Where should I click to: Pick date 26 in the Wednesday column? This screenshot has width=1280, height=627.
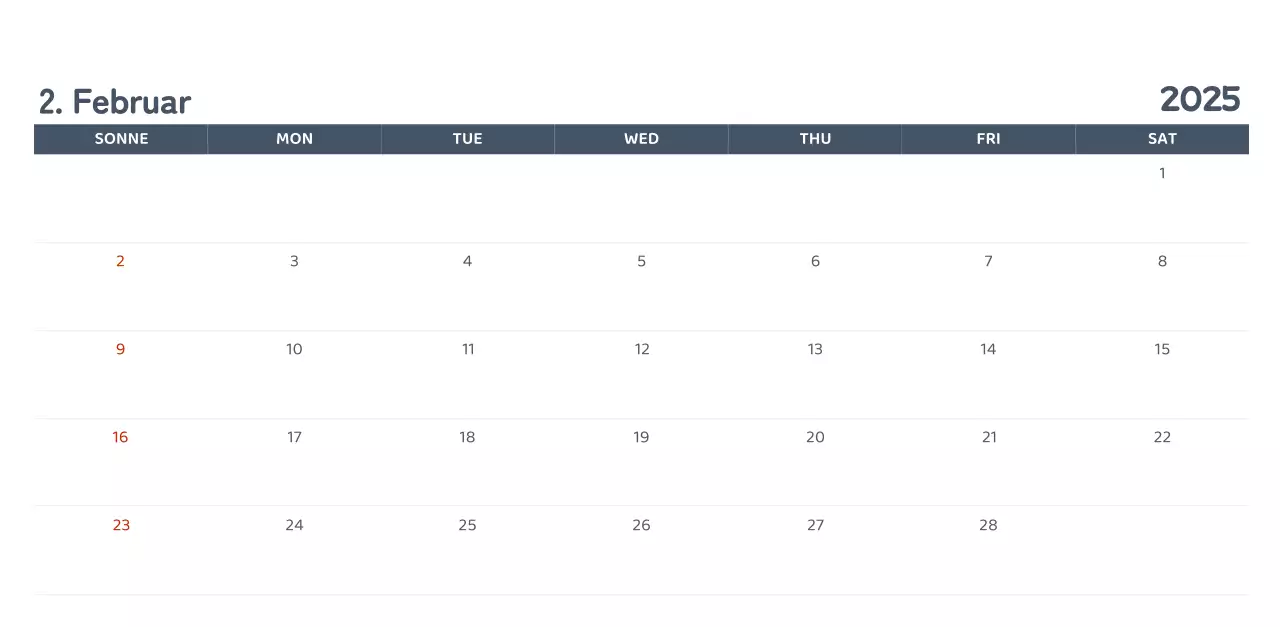[x=641, y=525]
